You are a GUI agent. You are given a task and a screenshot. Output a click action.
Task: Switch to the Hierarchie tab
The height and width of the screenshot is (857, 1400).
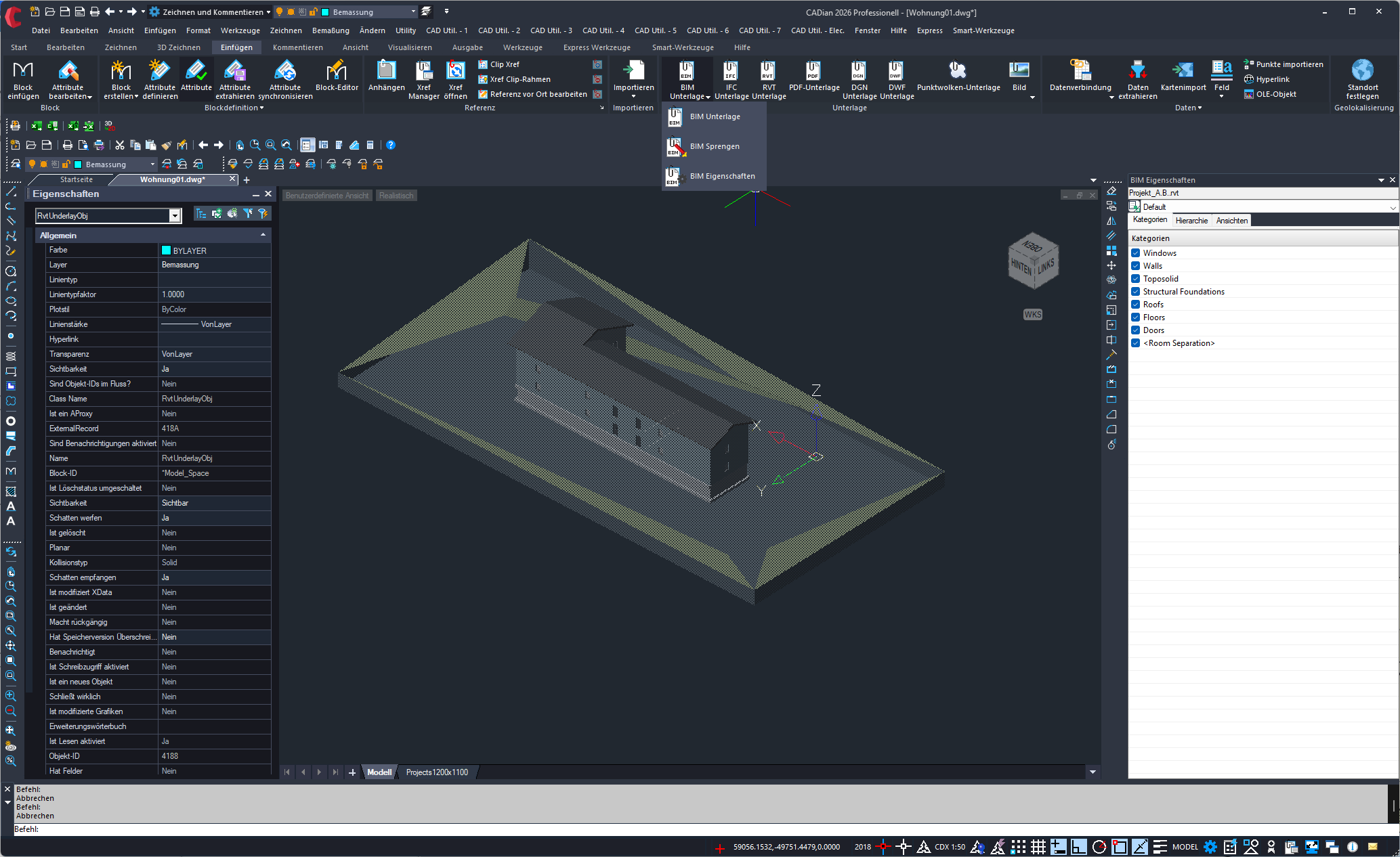1191,221
